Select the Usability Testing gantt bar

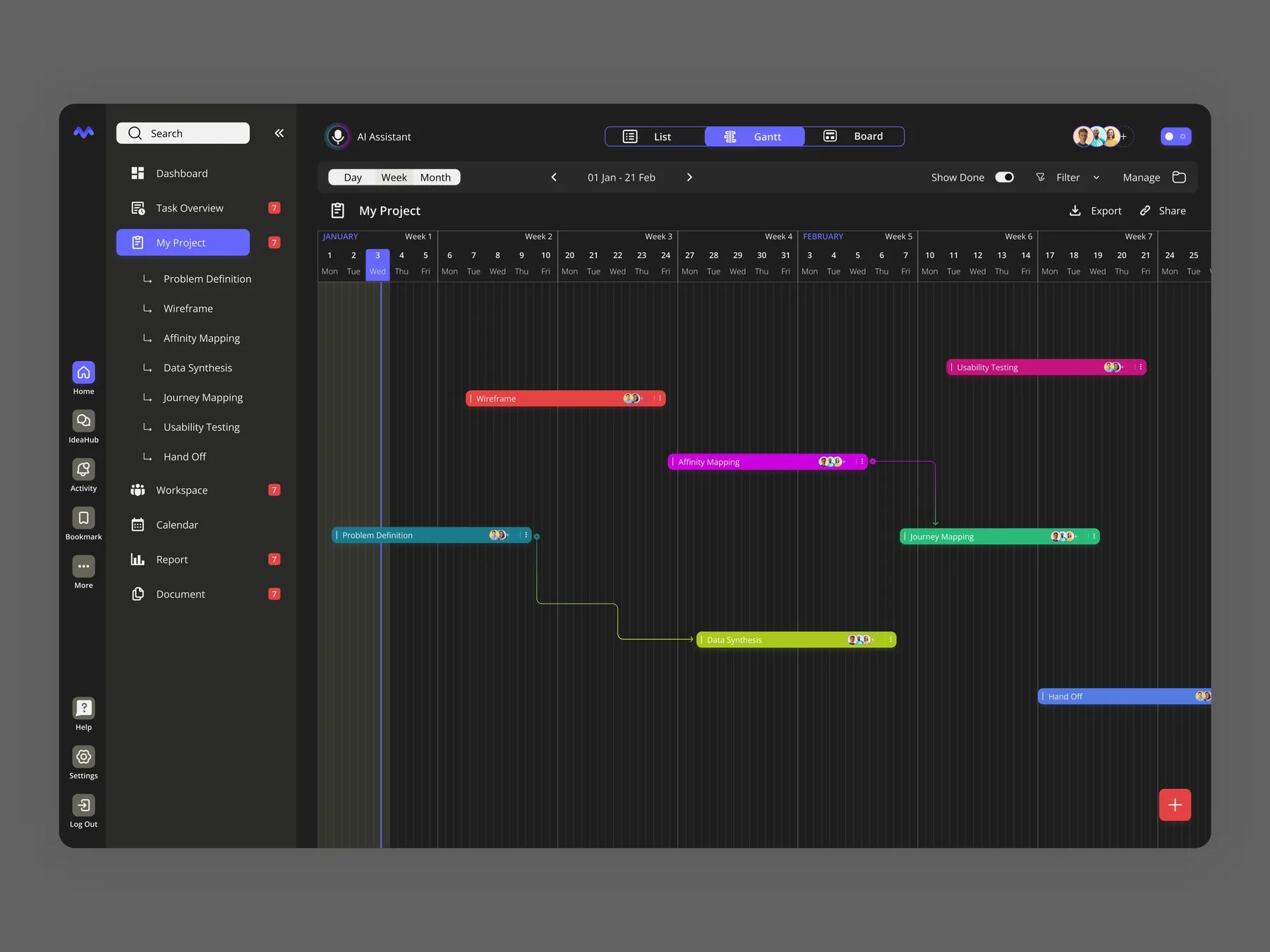pos(1046,367)
